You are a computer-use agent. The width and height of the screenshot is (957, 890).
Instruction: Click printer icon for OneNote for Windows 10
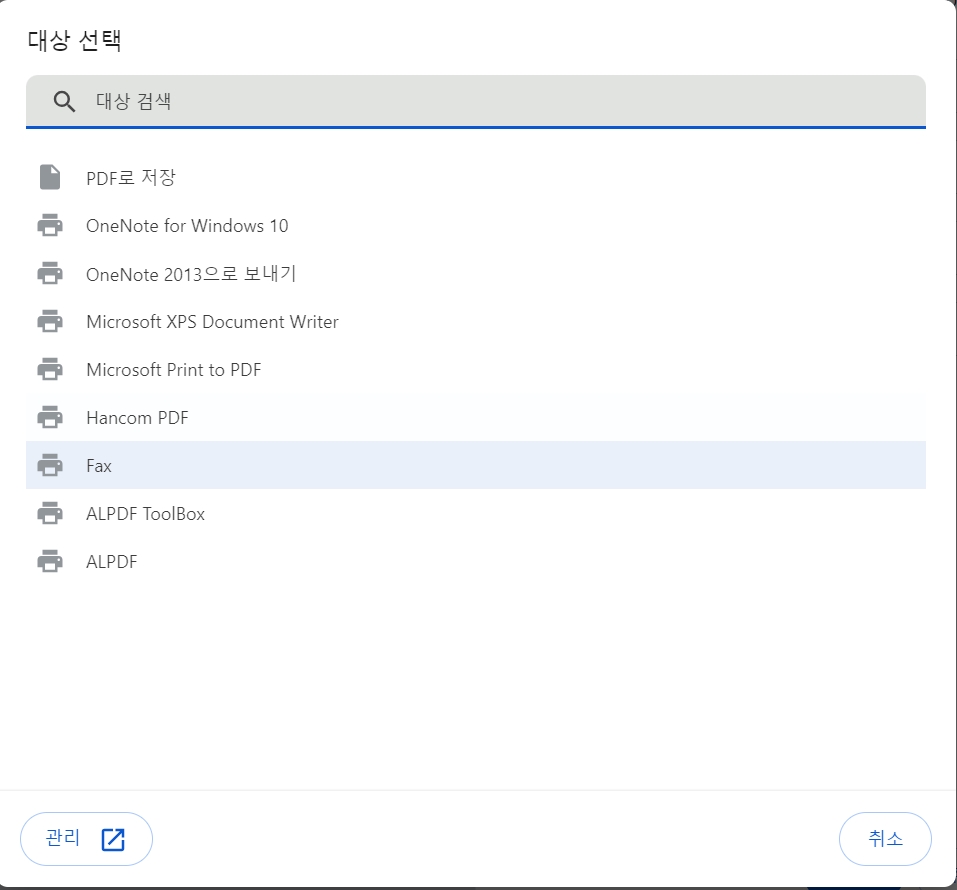(x=50, y=225)
